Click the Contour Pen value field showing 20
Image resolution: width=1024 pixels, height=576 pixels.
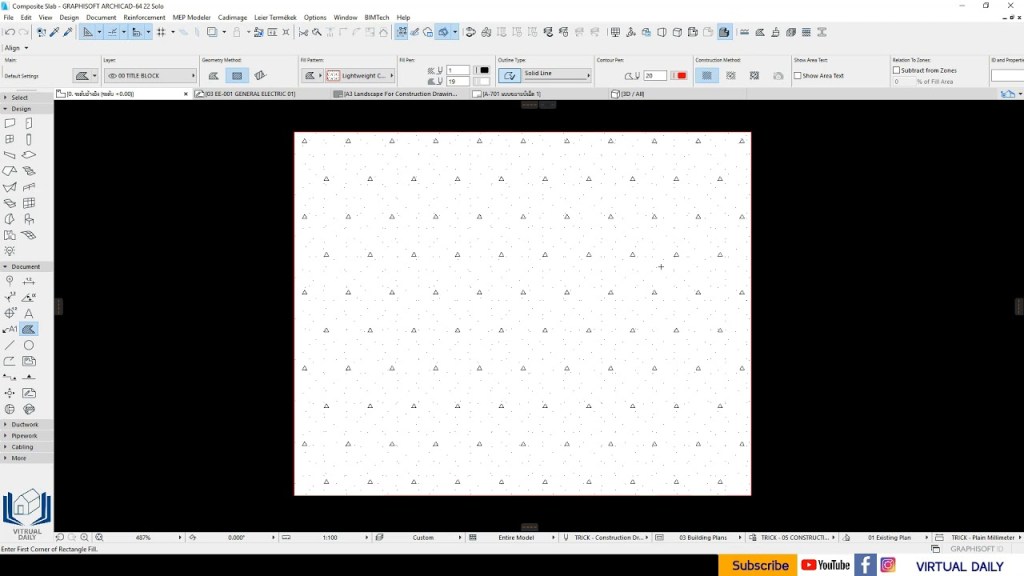pos(655,75)
